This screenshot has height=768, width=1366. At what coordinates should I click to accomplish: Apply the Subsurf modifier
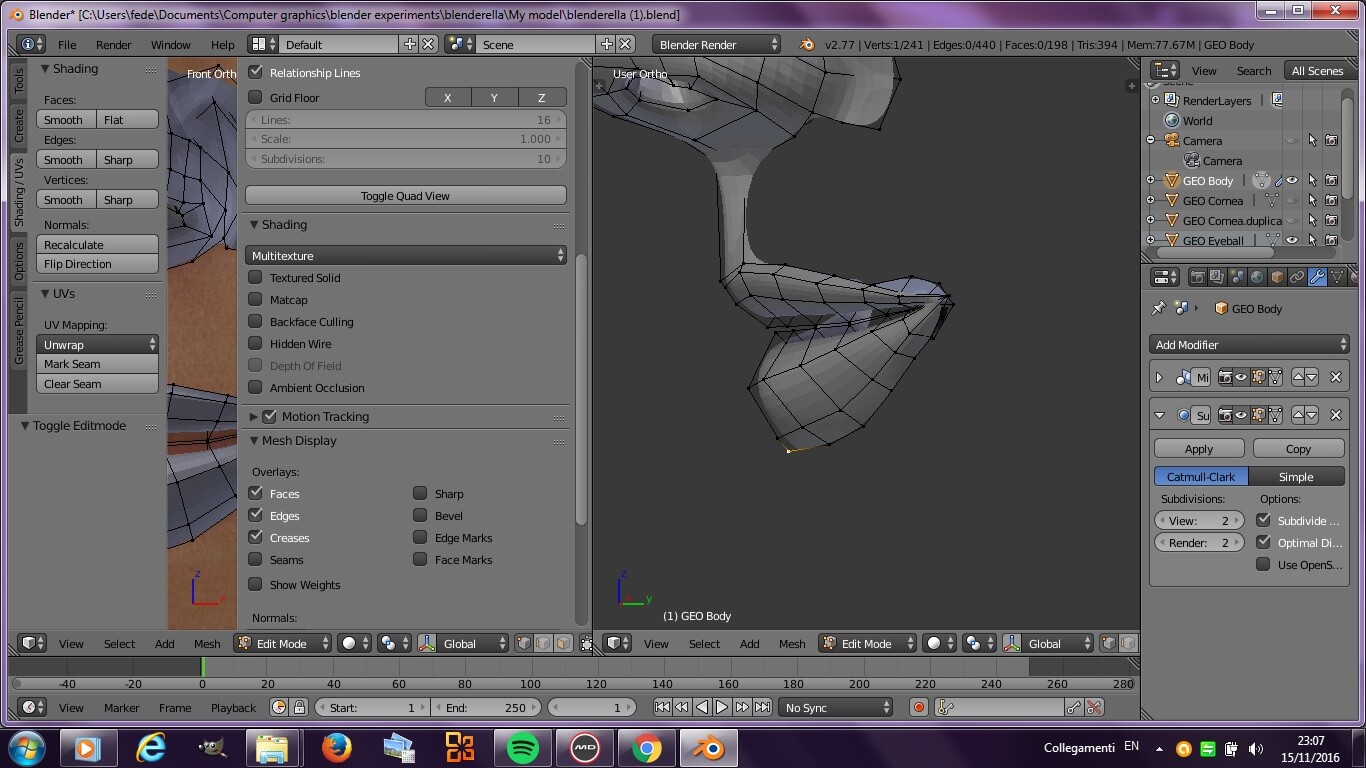[x=1199, y=448]
